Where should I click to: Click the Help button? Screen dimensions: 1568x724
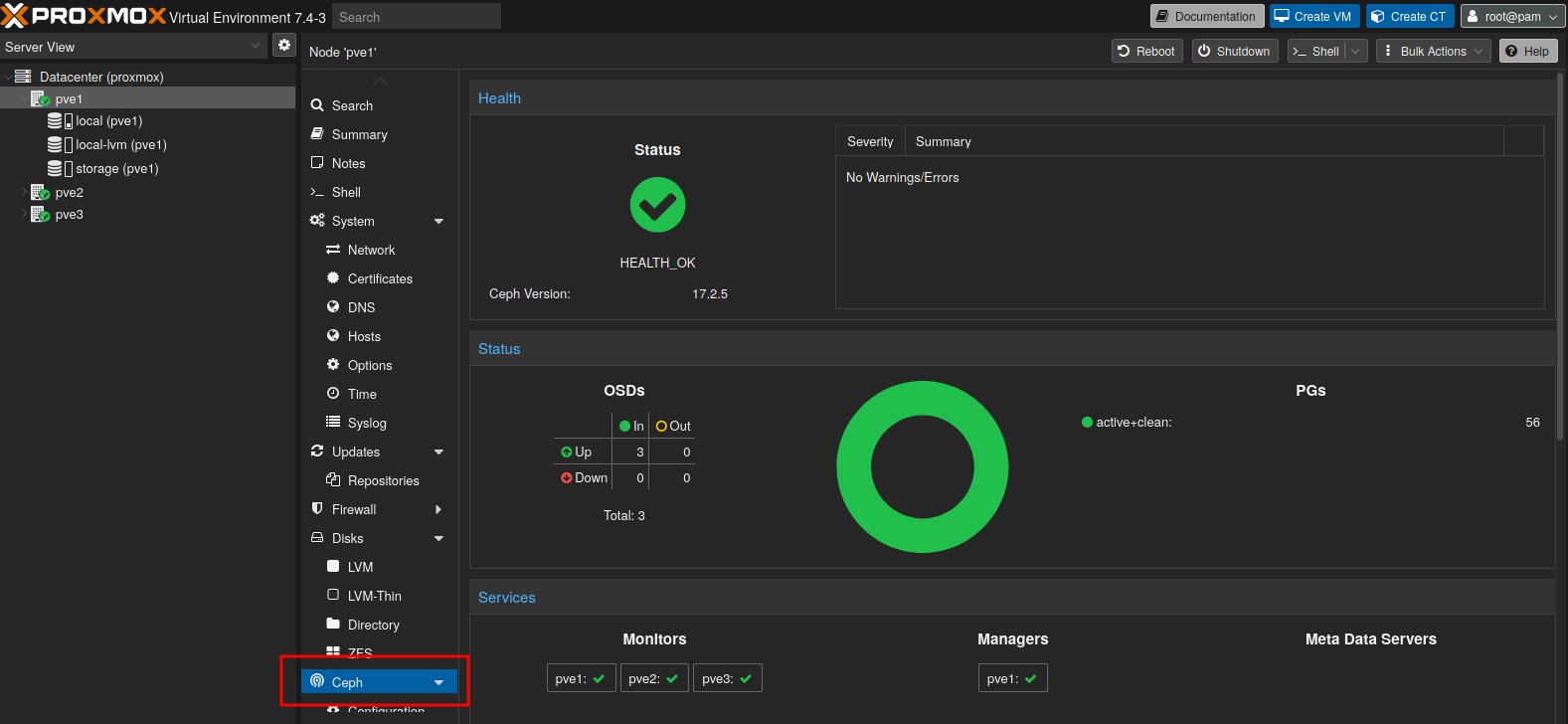(x=1528, y=51)
